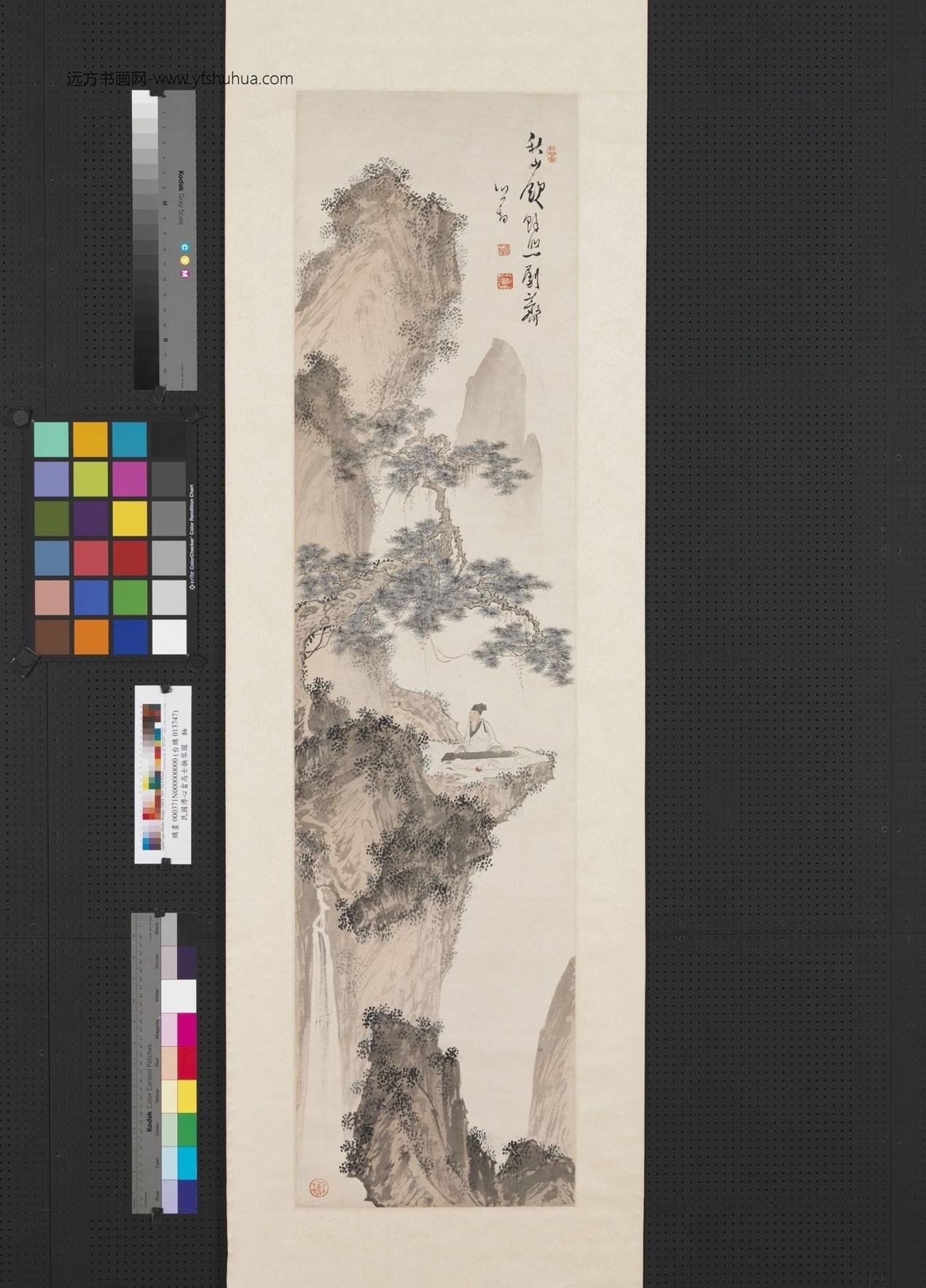The width and height of the screenshot is (926, 1288).
Task: Select the dark 3/Color Kodak control patch
Action: tap(187, 962)
